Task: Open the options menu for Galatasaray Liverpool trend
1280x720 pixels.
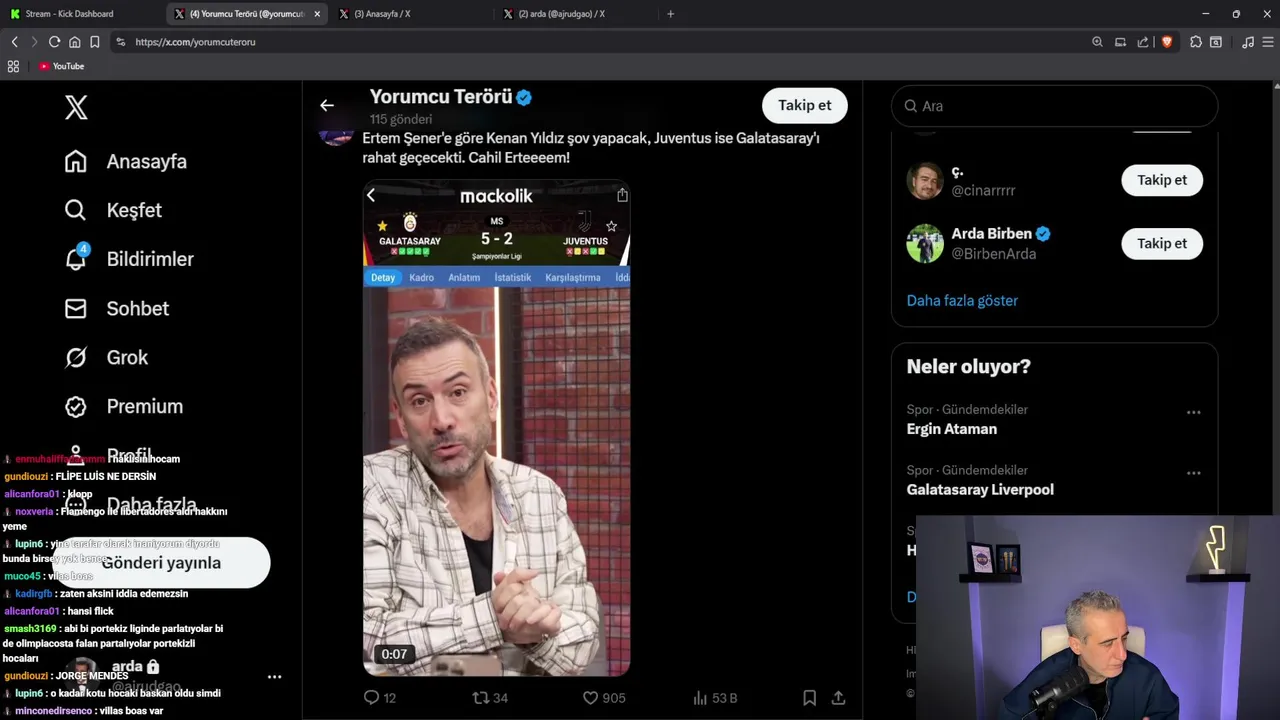Action: (x=1193, y=473)
